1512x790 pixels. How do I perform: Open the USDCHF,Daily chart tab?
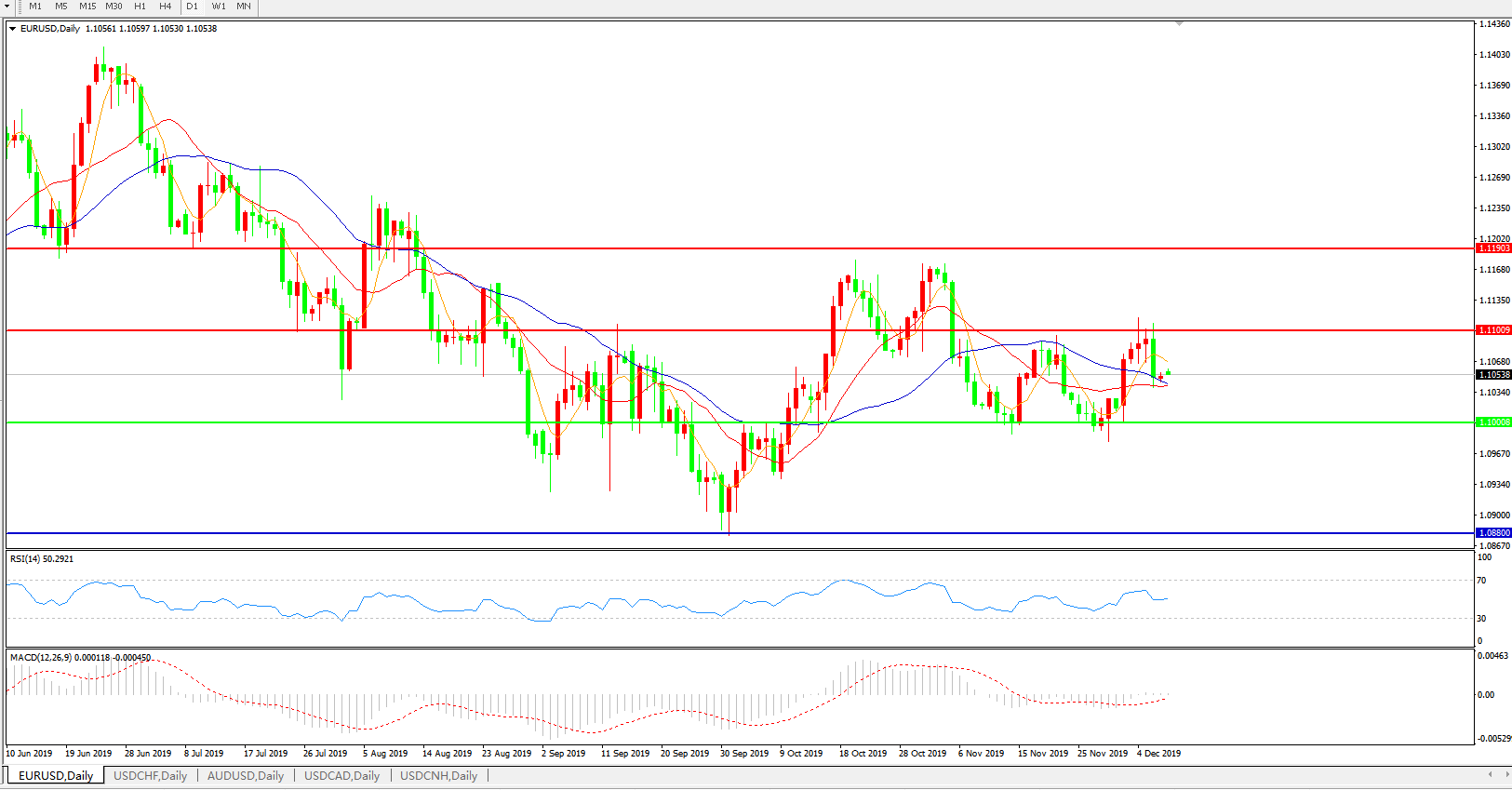tap(150, 775)
